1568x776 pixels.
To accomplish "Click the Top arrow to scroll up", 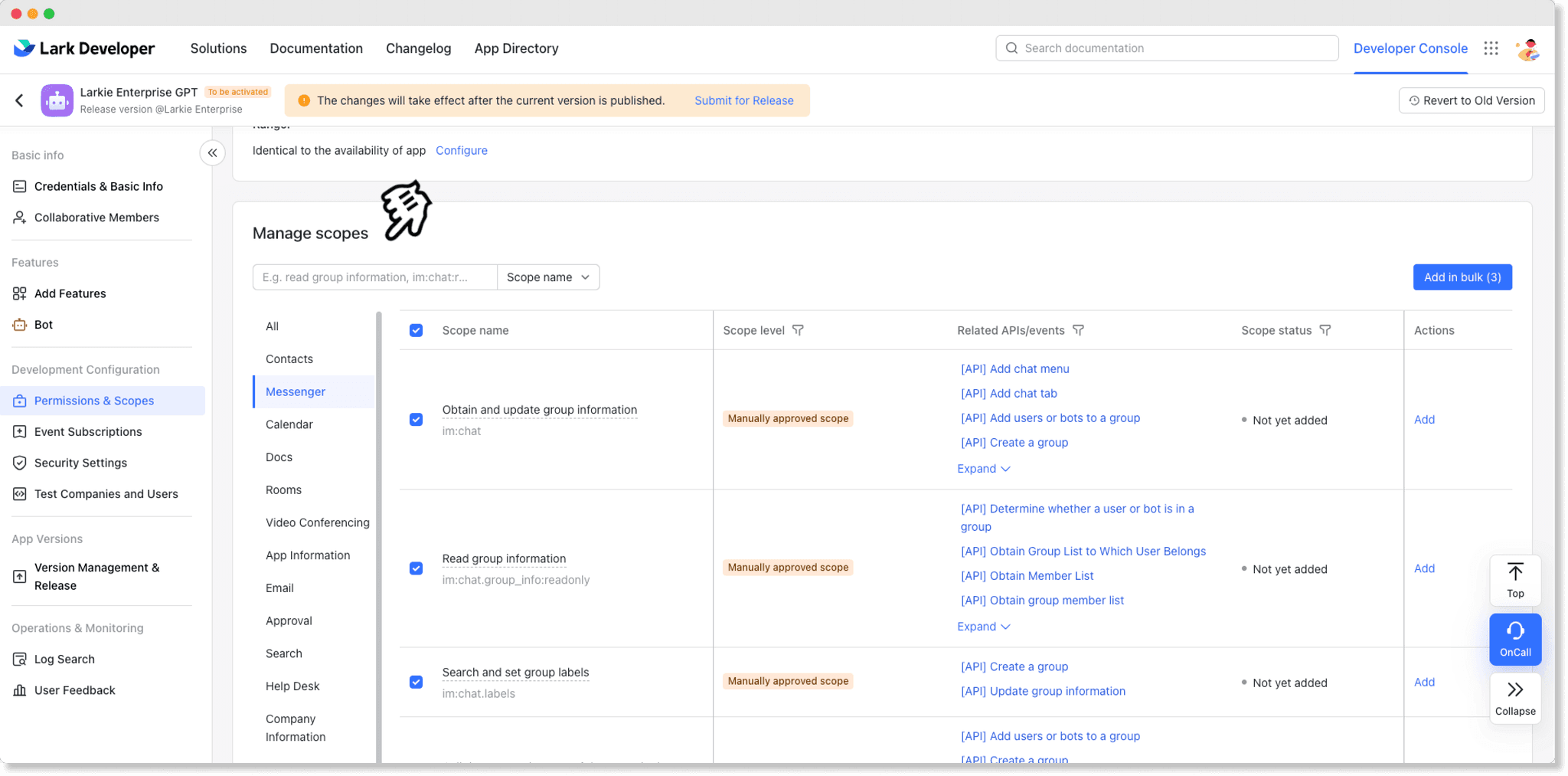I will [1515, 579].
